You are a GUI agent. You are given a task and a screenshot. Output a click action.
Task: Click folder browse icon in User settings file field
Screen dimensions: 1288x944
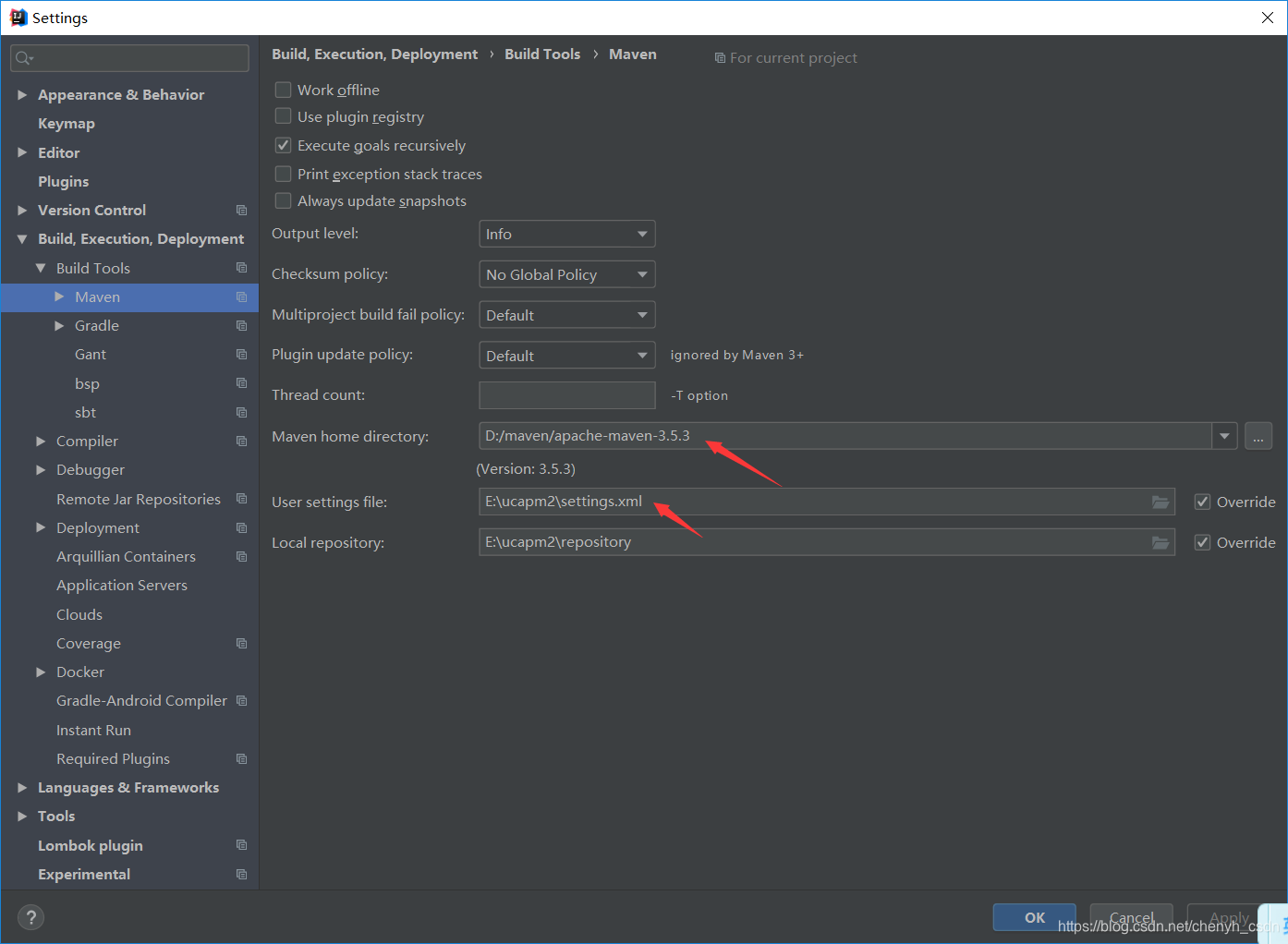pyautogui.click(x=1160, y=502)
